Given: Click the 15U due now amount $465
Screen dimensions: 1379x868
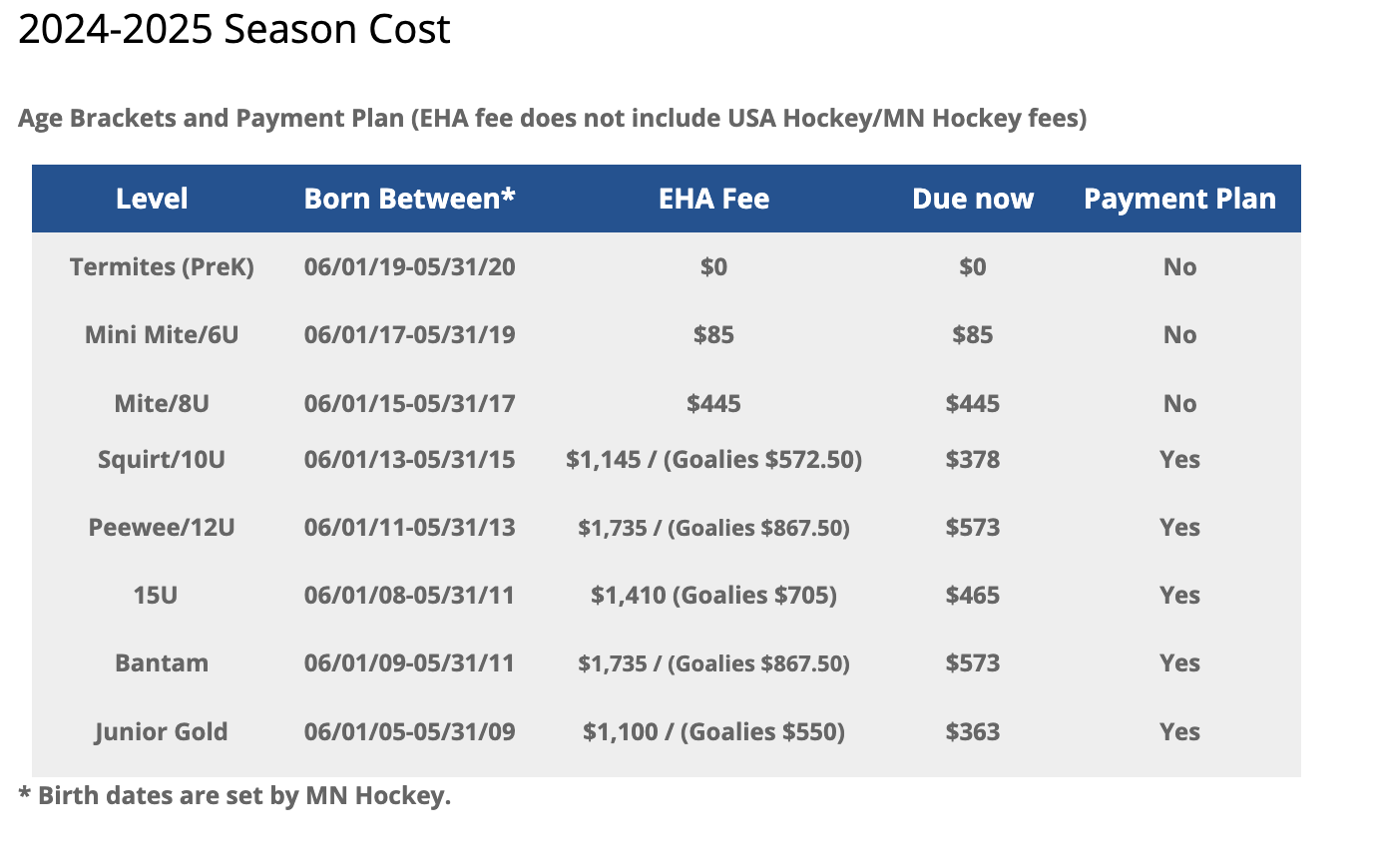Looking at the screenshot, I should (973, 596).
